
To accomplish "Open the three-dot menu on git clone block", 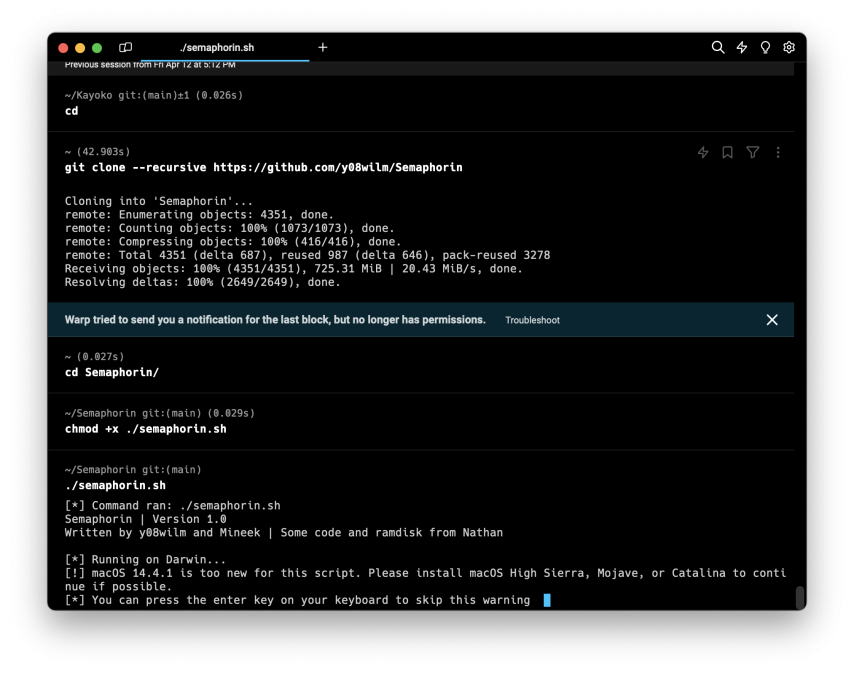I will (x=778, y=152).
